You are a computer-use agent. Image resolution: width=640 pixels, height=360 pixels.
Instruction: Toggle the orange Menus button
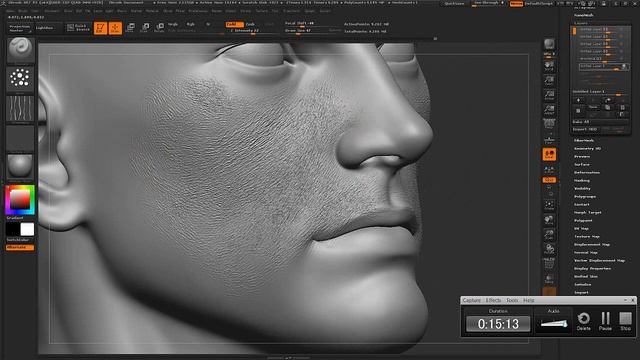[x=516, y=4]
